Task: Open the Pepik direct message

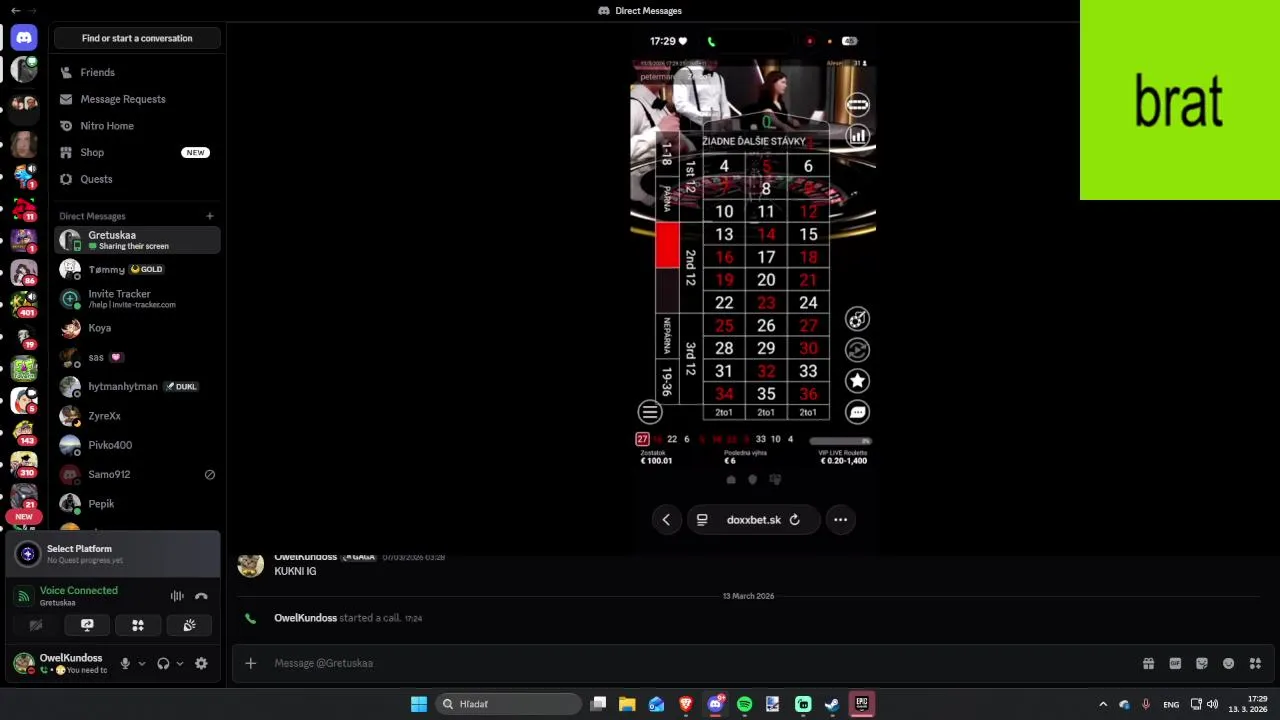Action: [x=137, y=503]
